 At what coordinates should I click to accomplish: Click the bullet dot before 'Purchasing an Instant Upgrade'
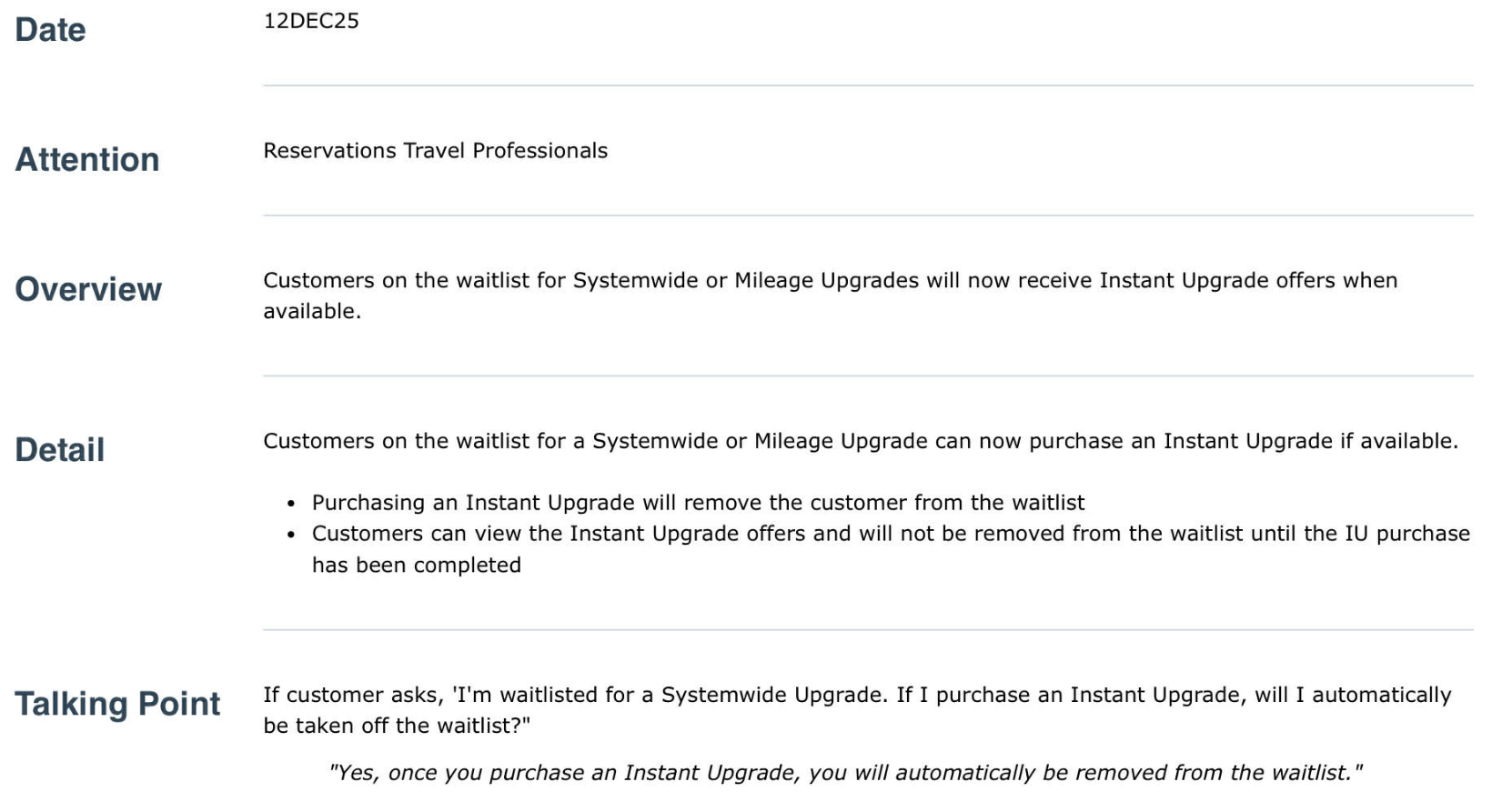click(x=291, y=504)
